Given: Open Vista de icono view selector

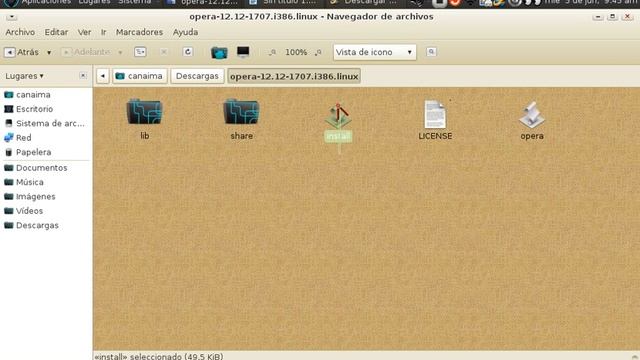Looking at the screenshot, I should [x=375, y=52].
